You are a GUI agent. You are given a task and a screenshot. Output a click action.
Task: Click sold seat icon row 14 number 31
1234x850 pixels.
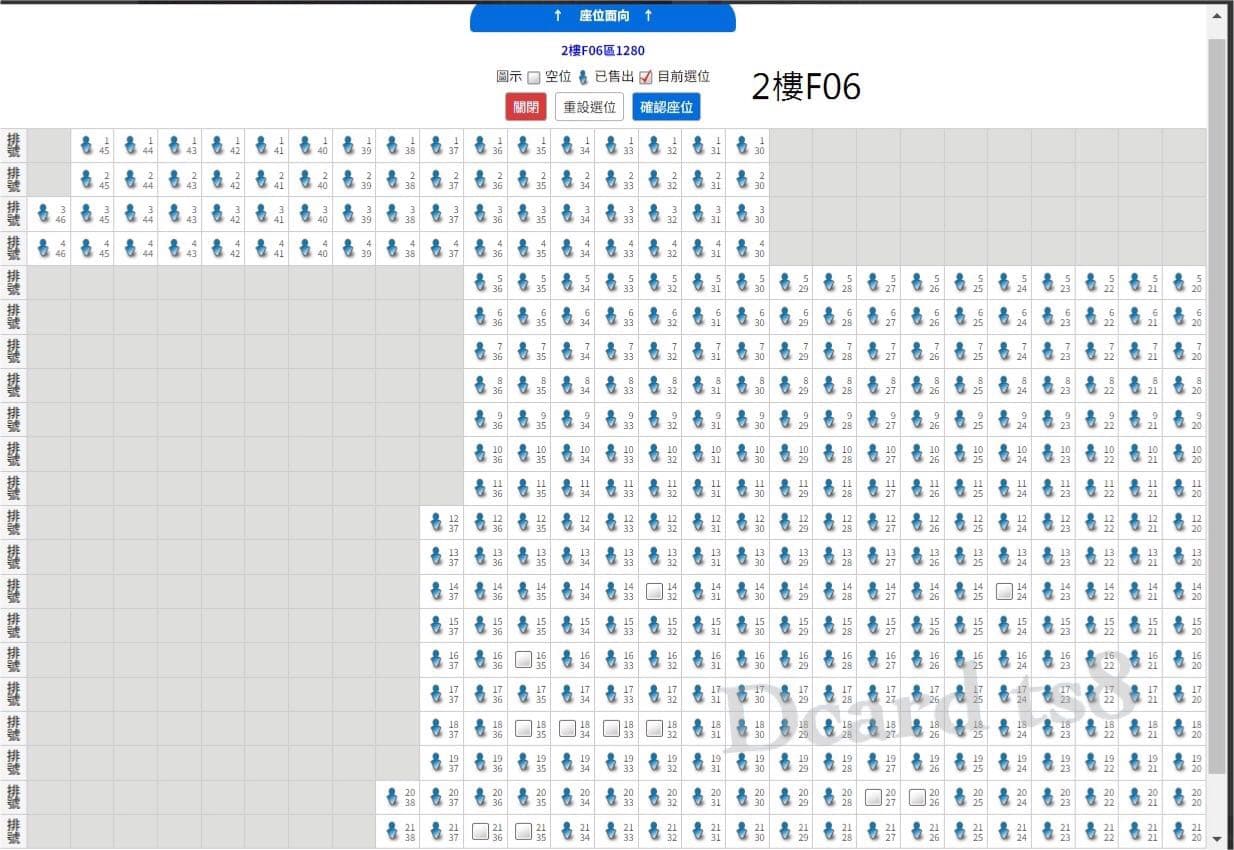tap(699, 591)
